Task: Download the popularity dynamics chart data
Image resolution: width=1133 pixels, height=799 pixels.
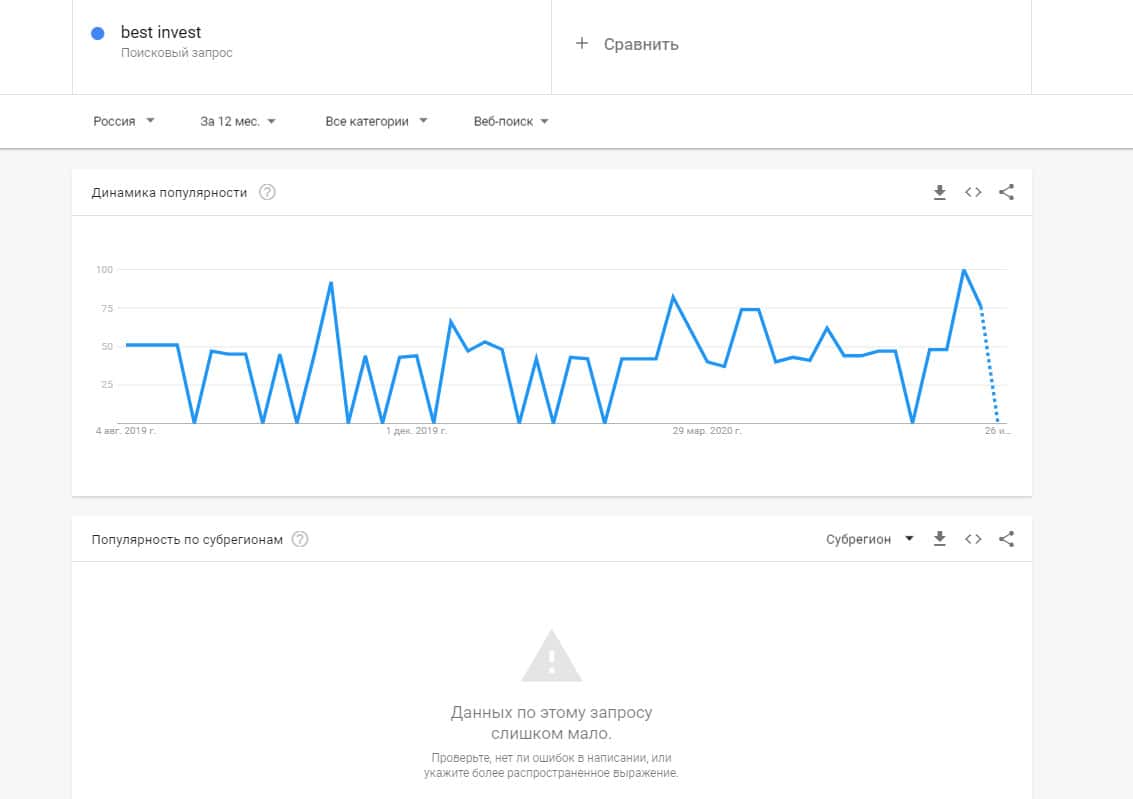Action: pos(939,193)
